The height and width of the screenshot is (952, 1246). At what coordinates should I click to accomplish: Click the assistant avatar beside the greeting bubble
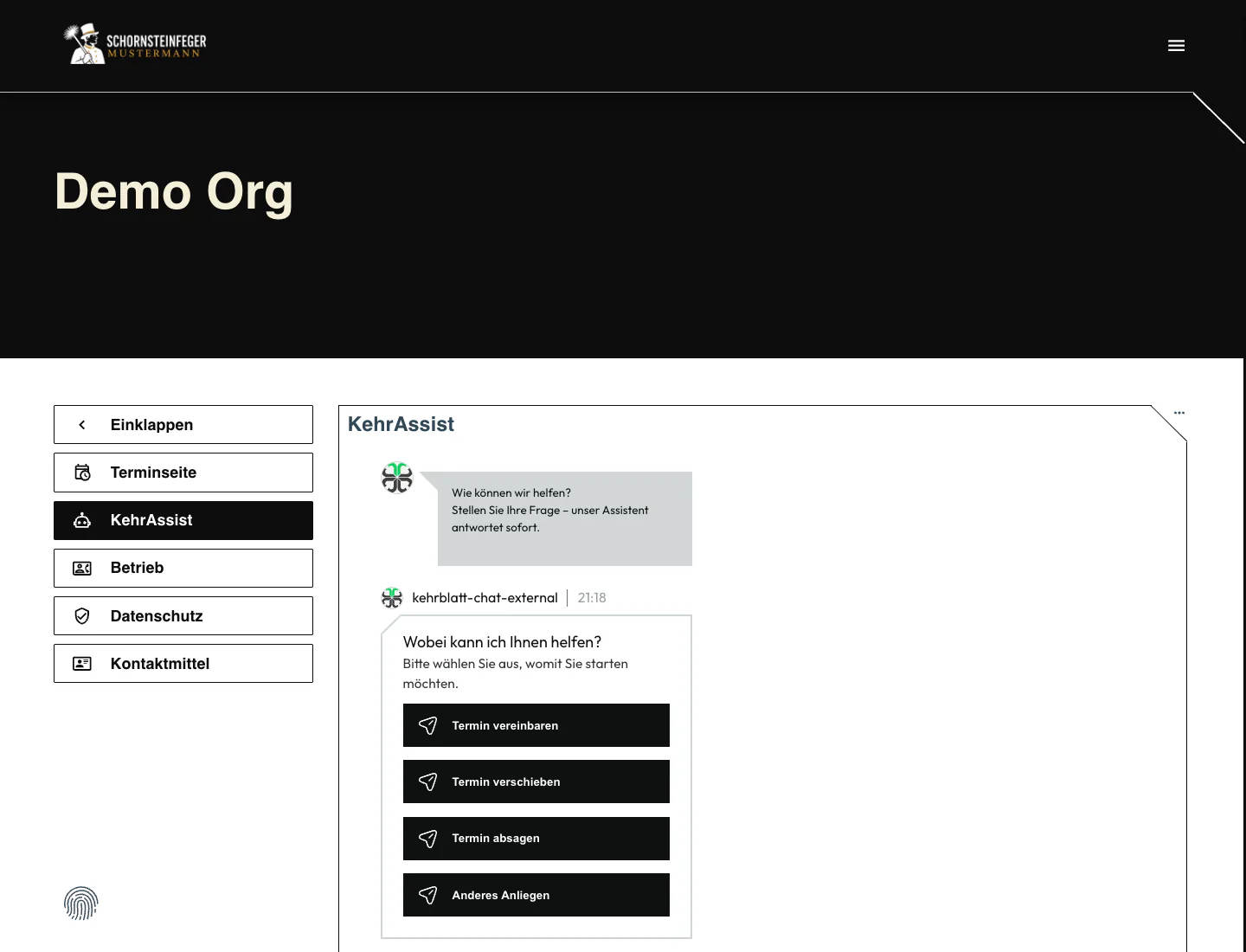coord(397,478)
